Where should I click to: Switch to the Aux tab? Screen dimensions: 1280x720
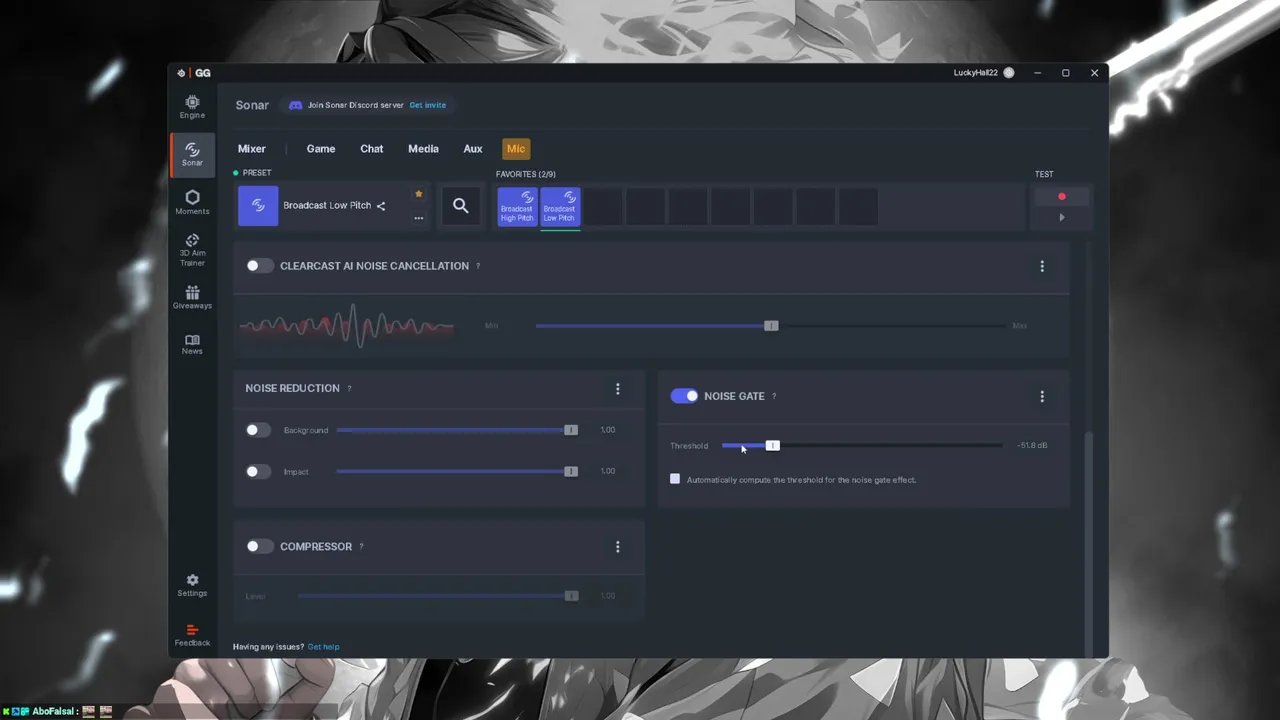(473, 149)
